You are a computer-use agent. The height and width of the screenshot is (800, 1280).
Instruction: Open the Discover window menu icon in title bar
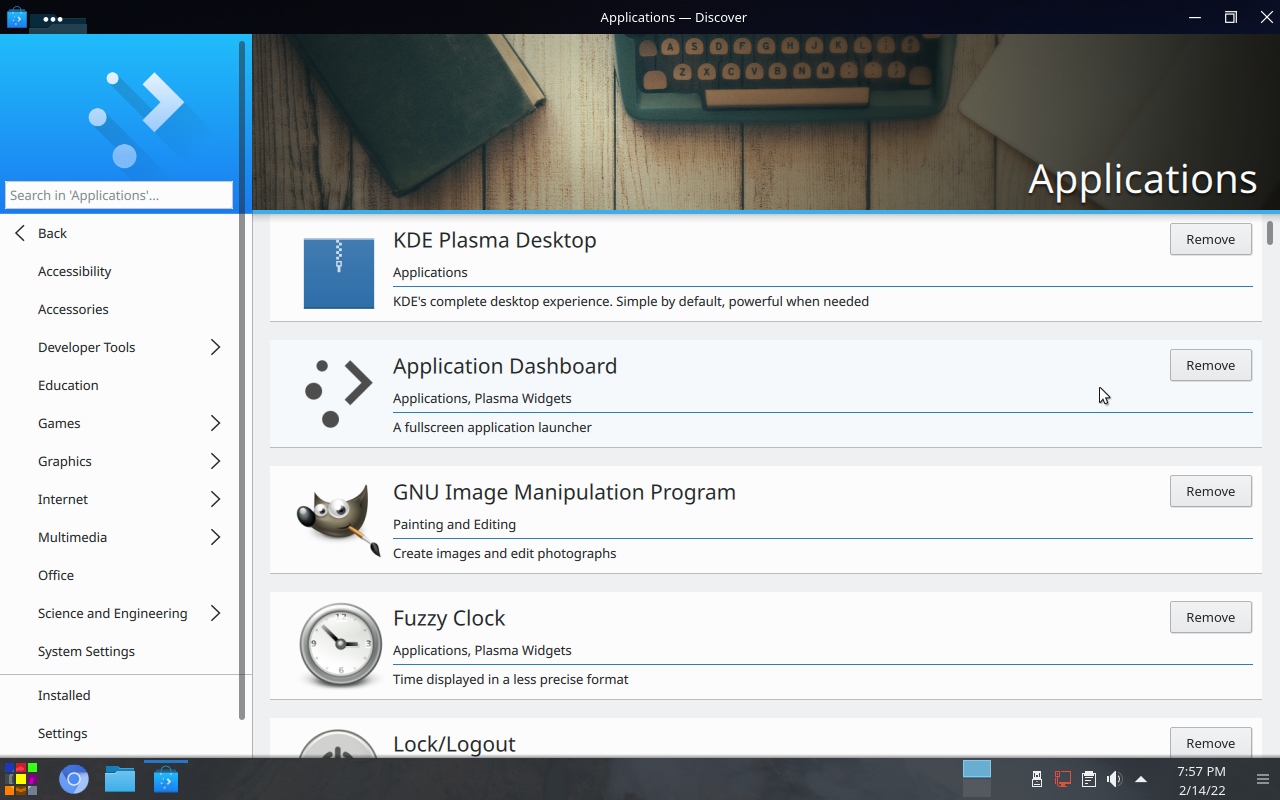16,17
